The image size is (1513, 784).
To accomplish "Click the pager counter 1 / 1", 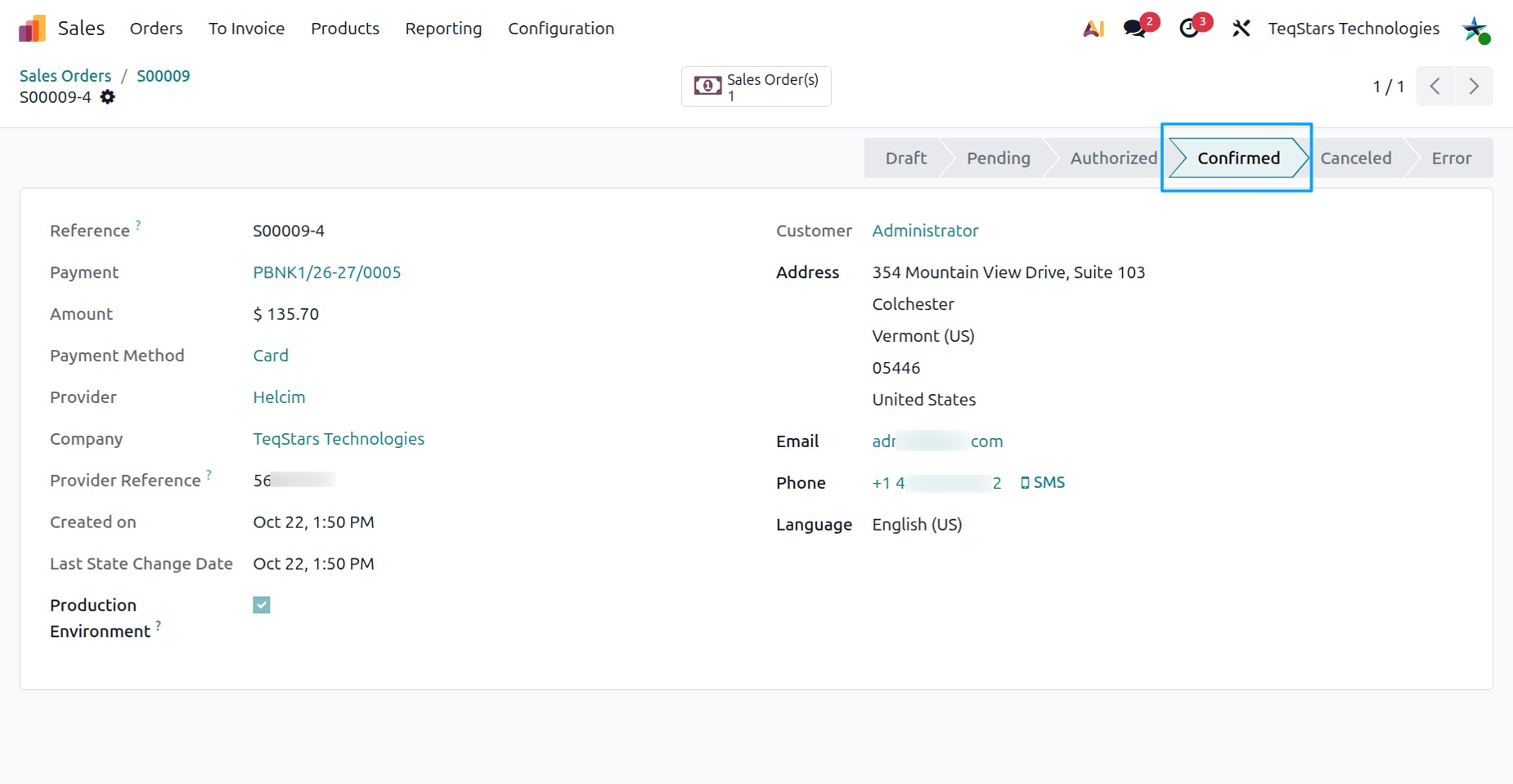I will click(1388, 87).
